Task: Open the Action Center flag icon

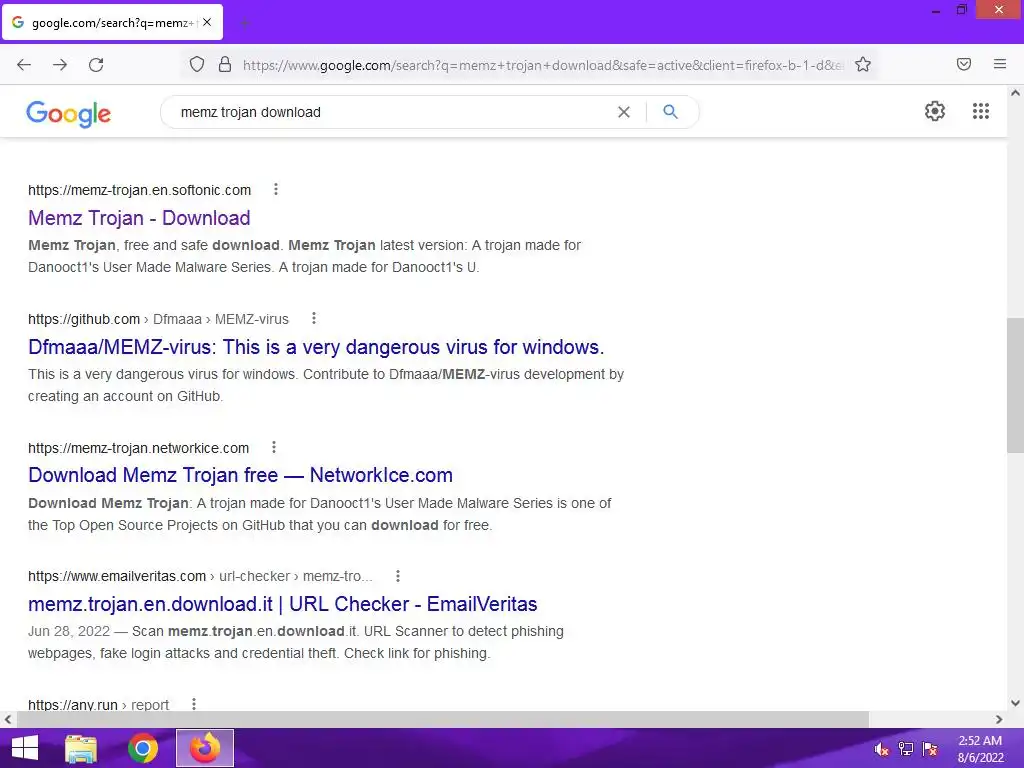Action: 930,749
